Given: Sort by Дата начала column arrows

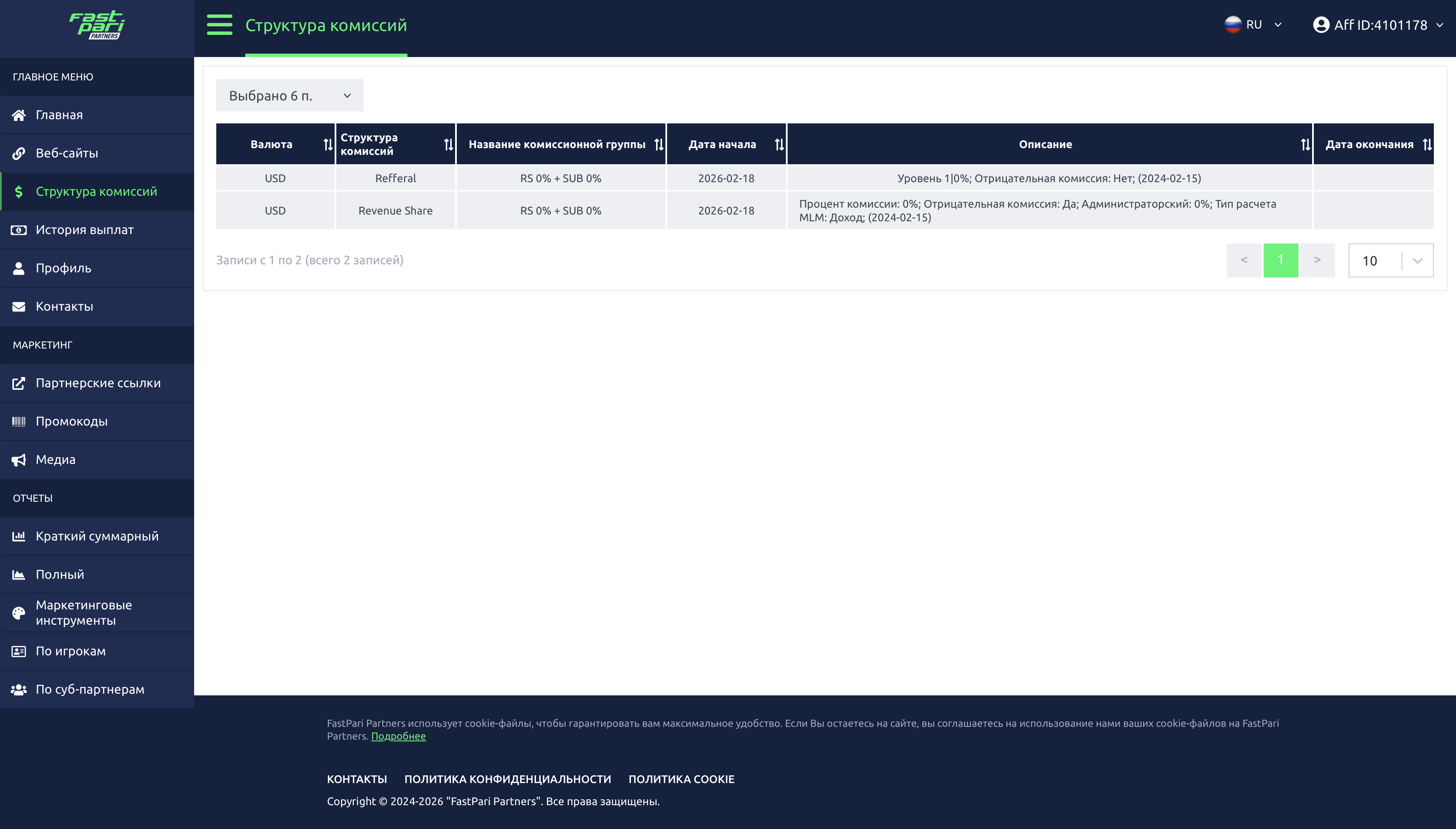Looking at the screenshot, I should (779, 145).
